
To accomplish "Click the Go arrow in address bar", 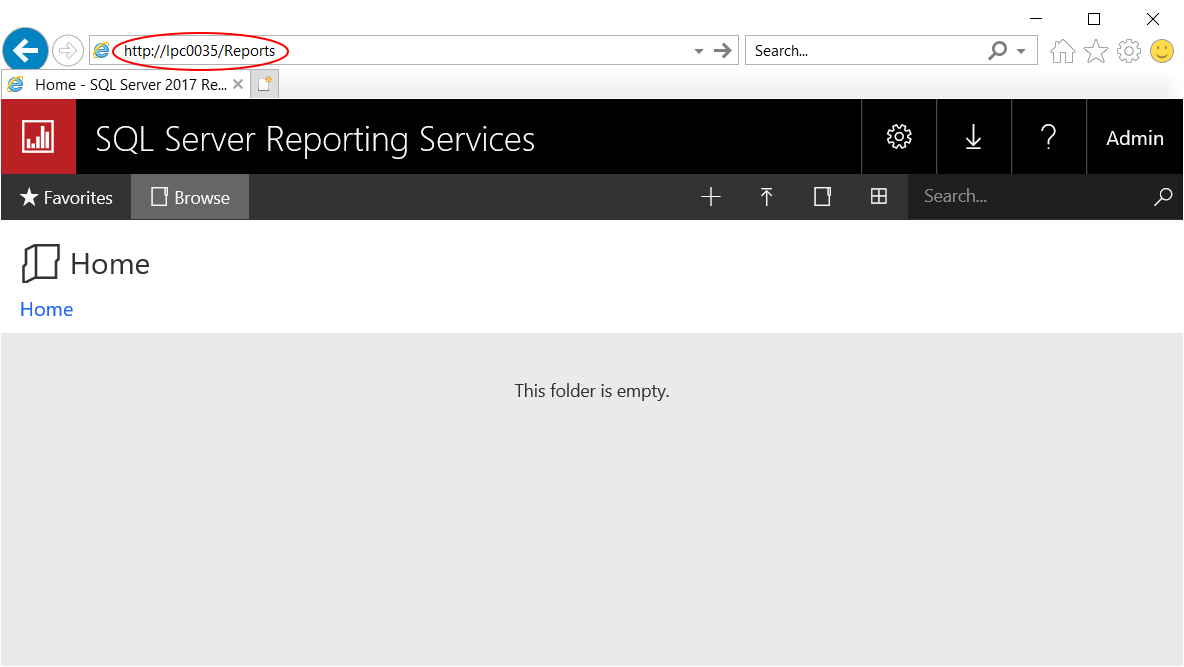I will pyautogui.click(x=723, y=51).
